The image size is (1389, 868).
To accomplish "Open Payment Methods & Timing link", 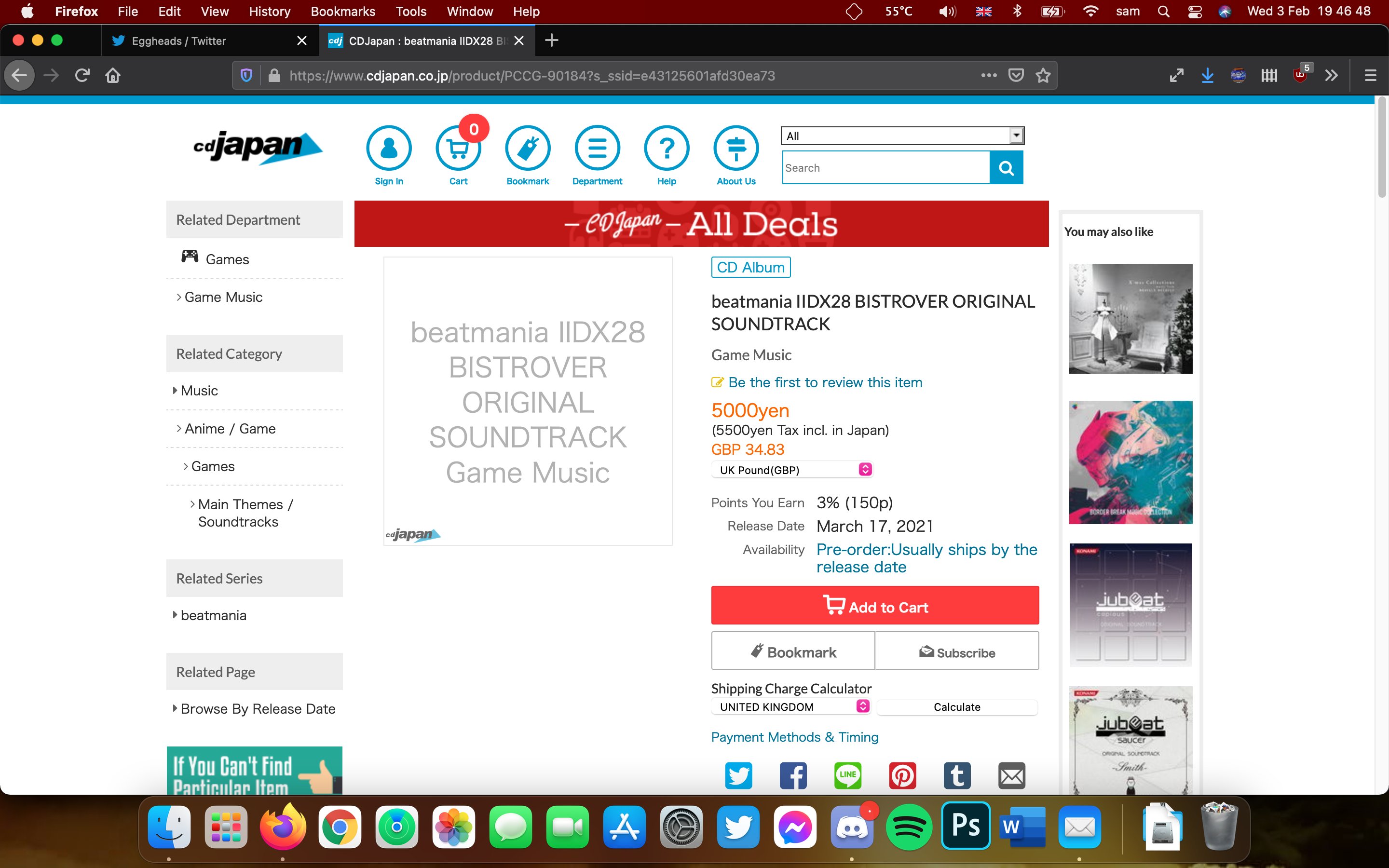I will (x=794, y=736).
